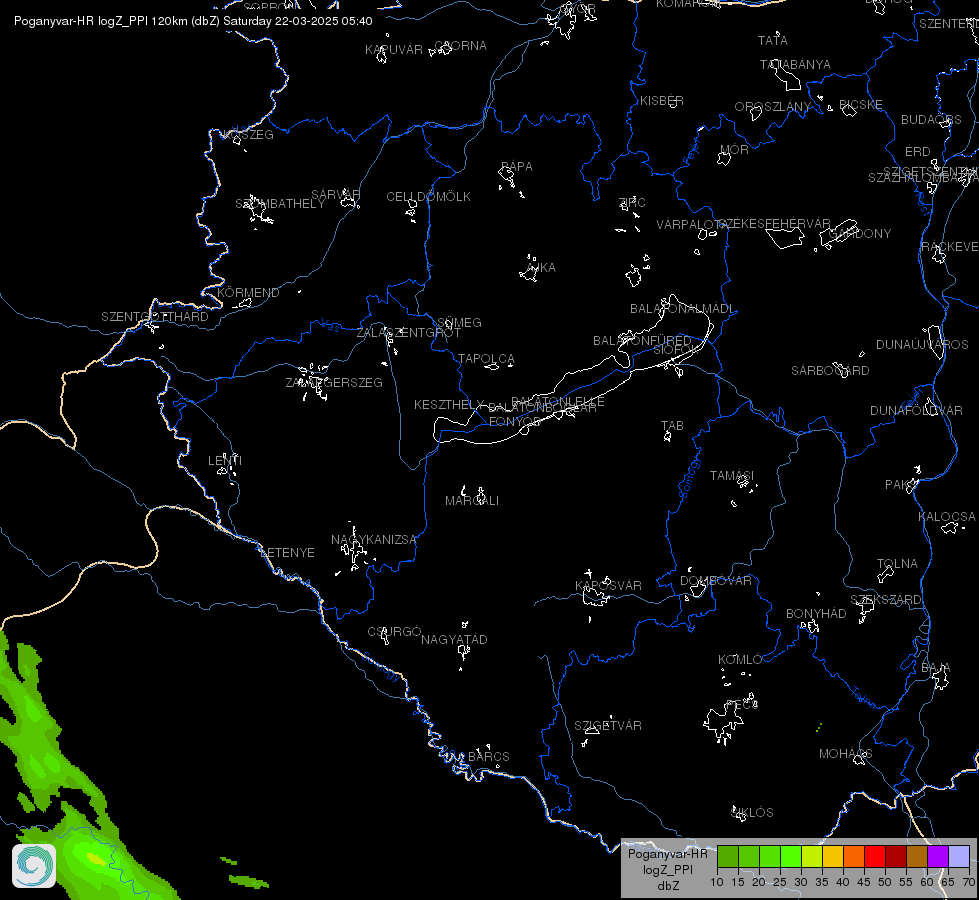Click the TATABÁNYA city label

(x=795, y=65)
